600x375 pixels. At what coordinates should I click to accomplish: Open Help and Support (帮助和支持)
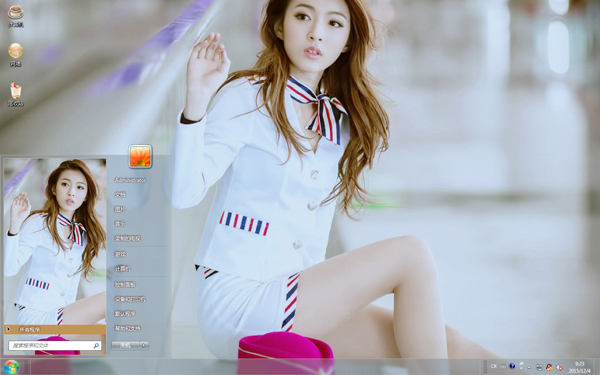click(x=127, y=328)
